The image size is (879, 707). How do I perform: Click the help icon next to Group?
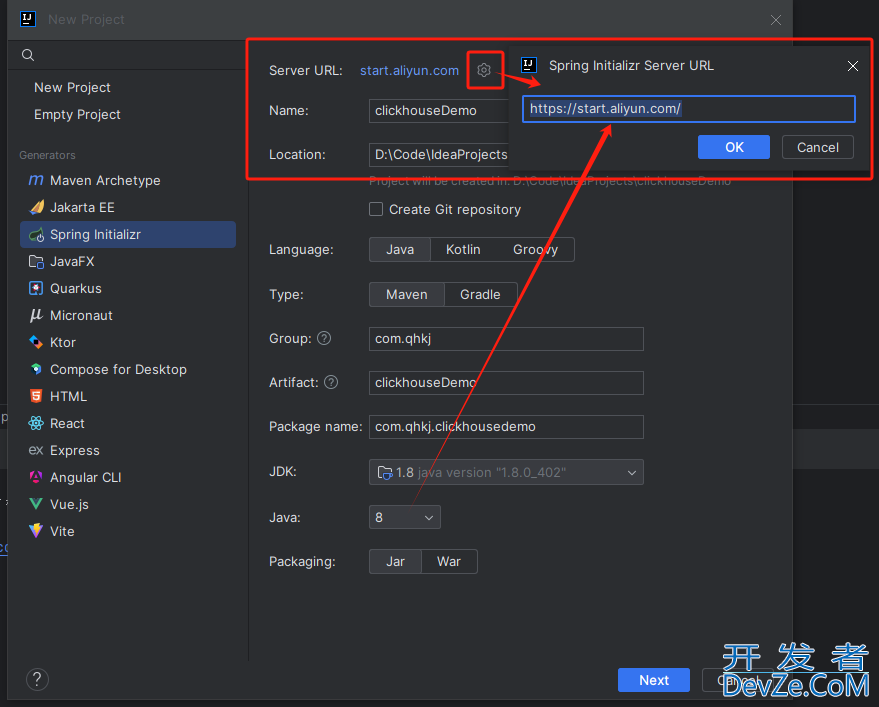coord(324,339)
